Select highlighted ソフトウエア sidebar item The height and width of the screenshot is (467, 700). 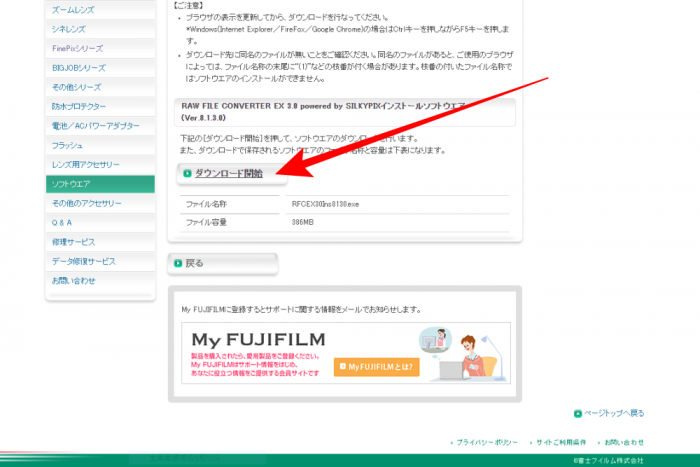(x=100, y=184)
